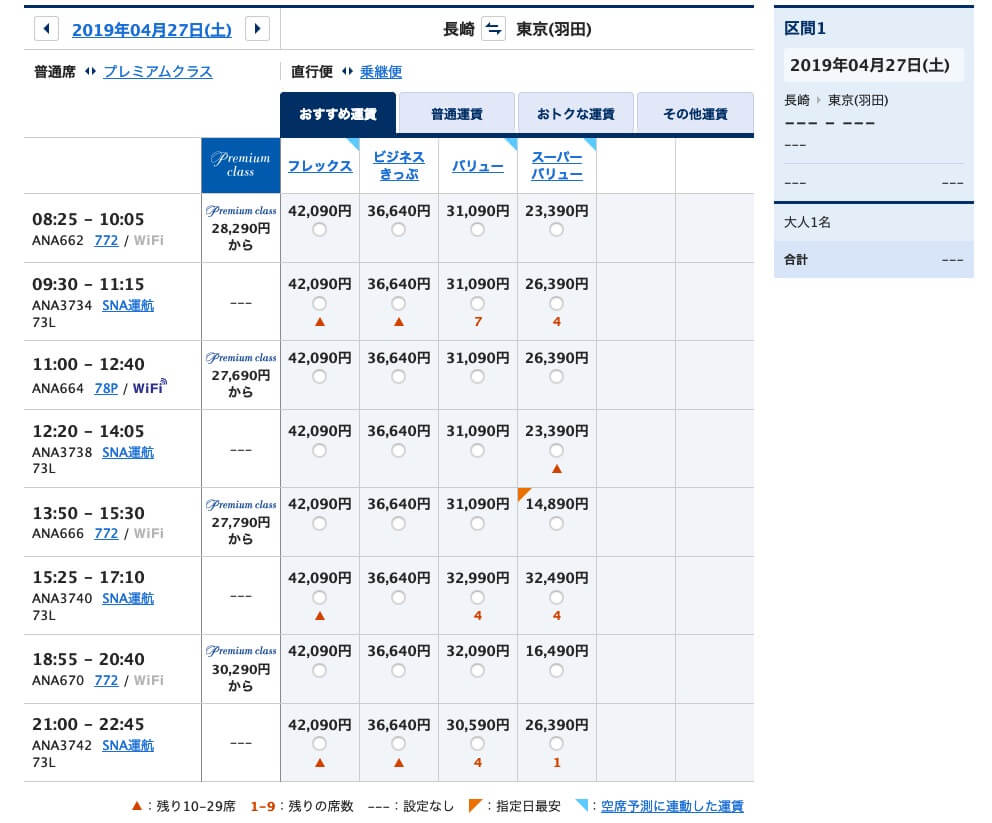This screenshot has height=823, width=992.
Task: Select ビジネスきっぷ fare for the 21:00 flight
Action: click(x=398, y=744)
